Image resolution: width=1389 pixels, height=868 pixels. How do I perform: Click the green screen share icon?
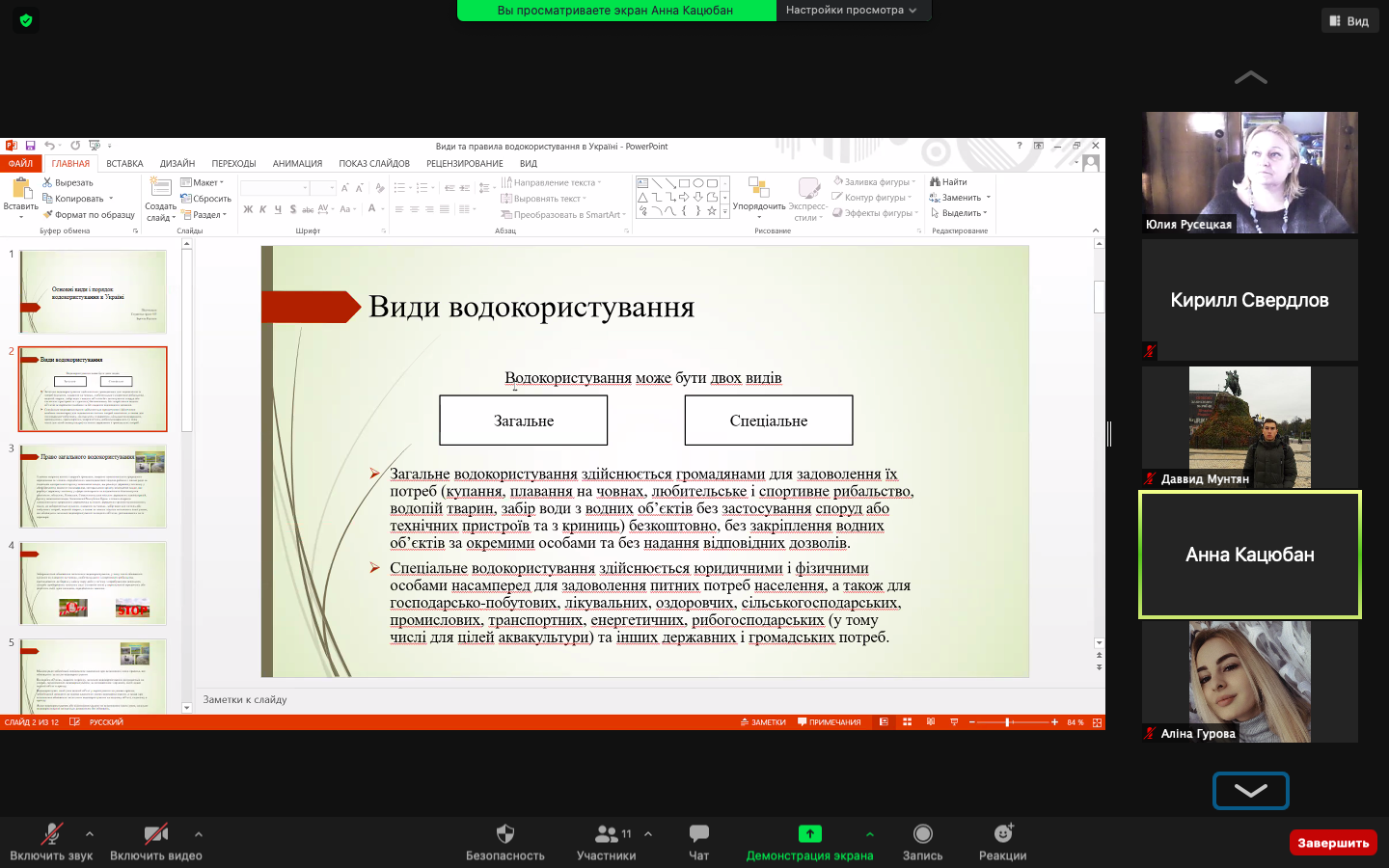(809, 834)
